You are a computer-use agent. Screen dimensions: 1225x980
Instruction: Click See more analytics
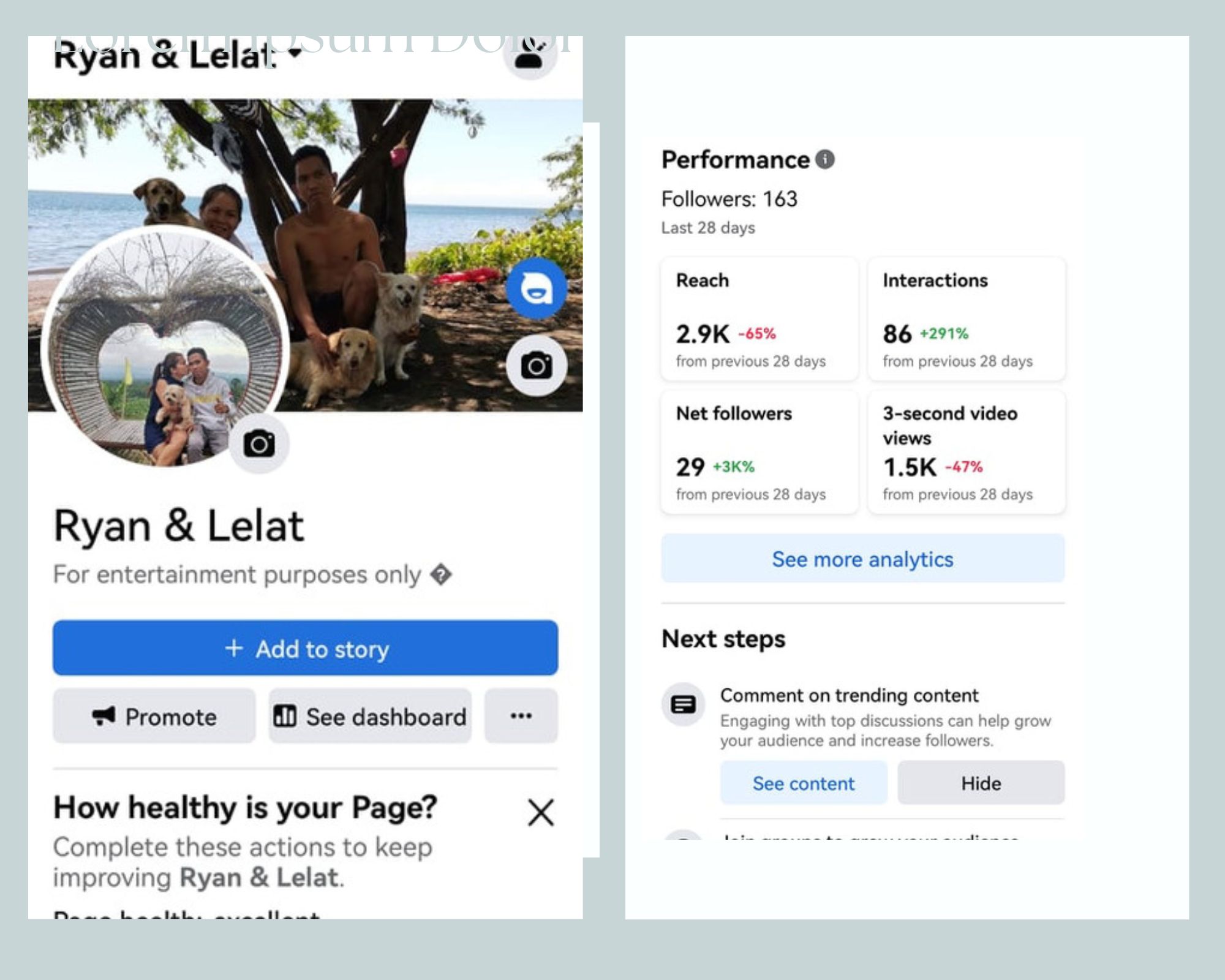(862, 559)
